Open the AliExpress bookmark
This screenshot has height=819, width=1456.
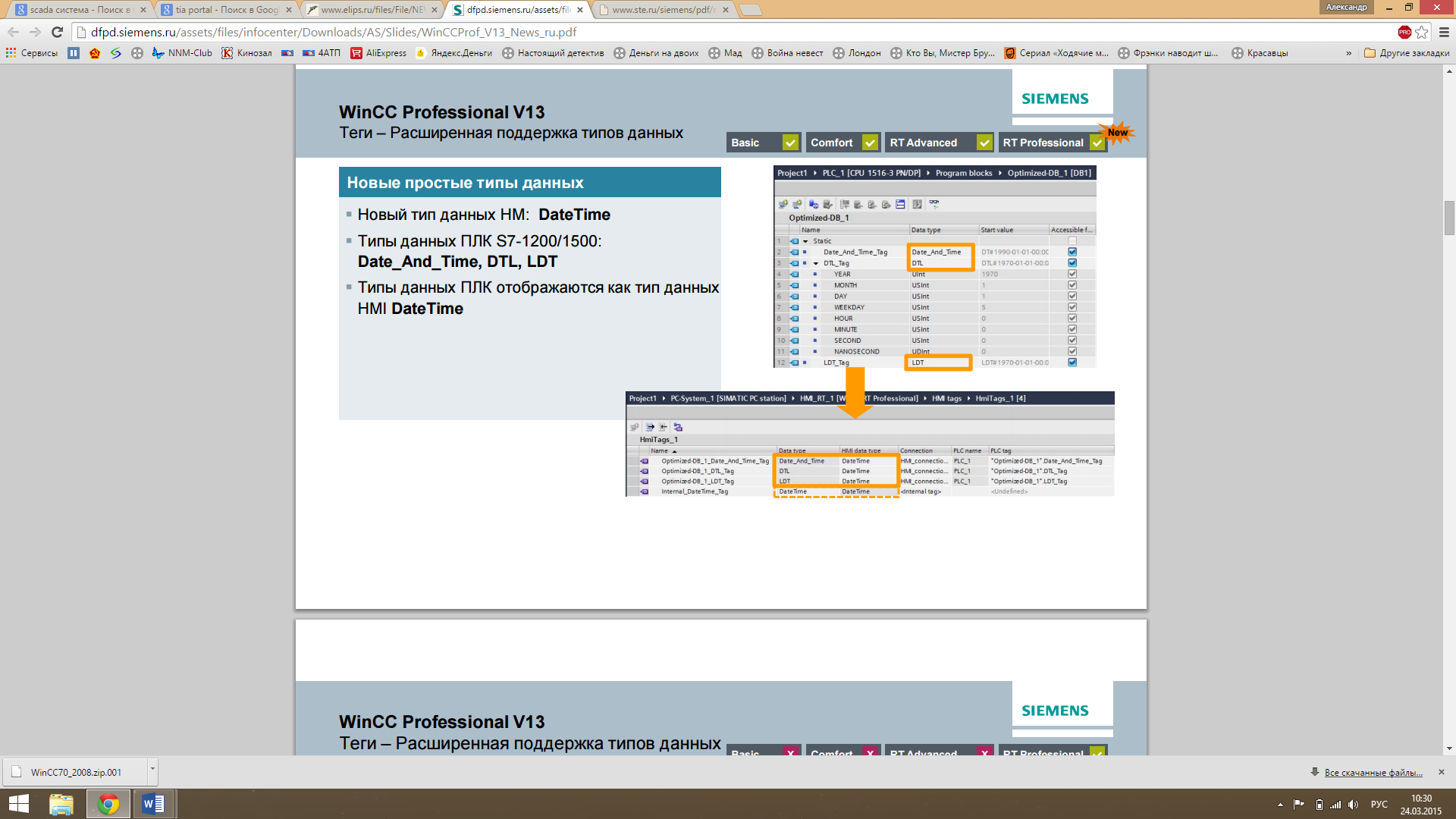(x=378, y=53)
